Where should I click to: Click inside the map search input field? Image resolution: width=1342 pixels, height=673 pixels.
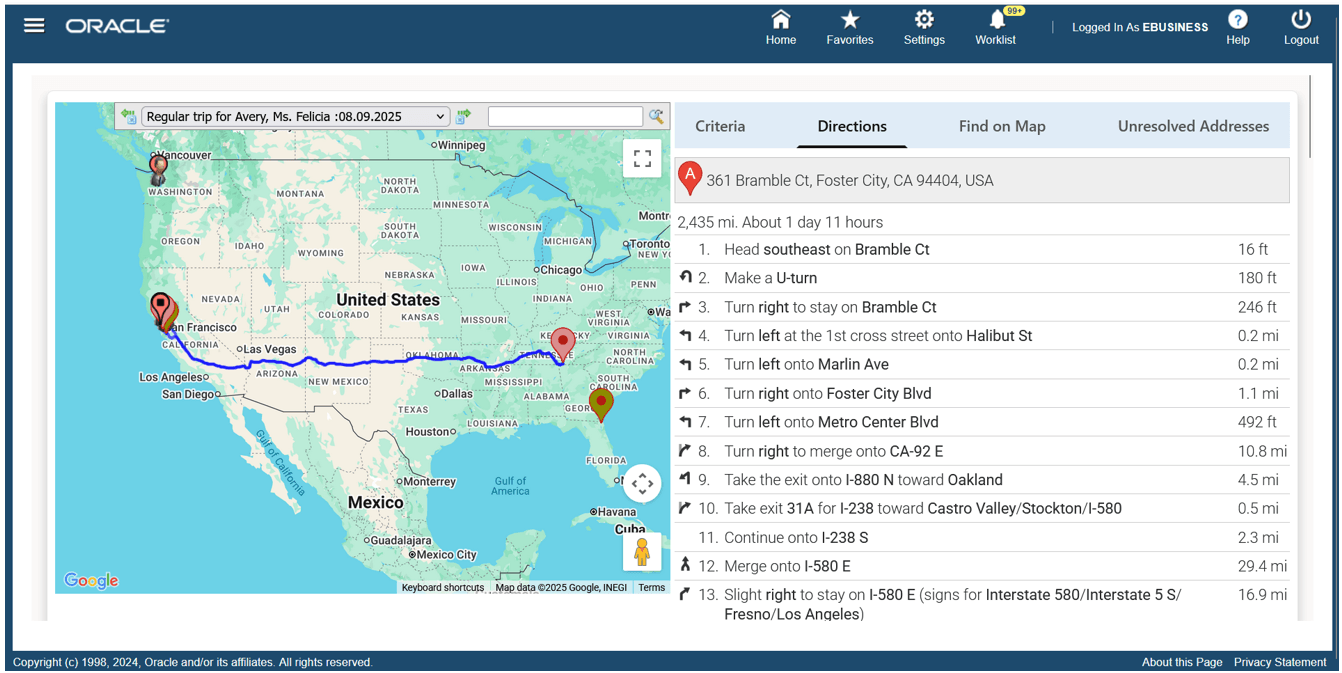565,116
